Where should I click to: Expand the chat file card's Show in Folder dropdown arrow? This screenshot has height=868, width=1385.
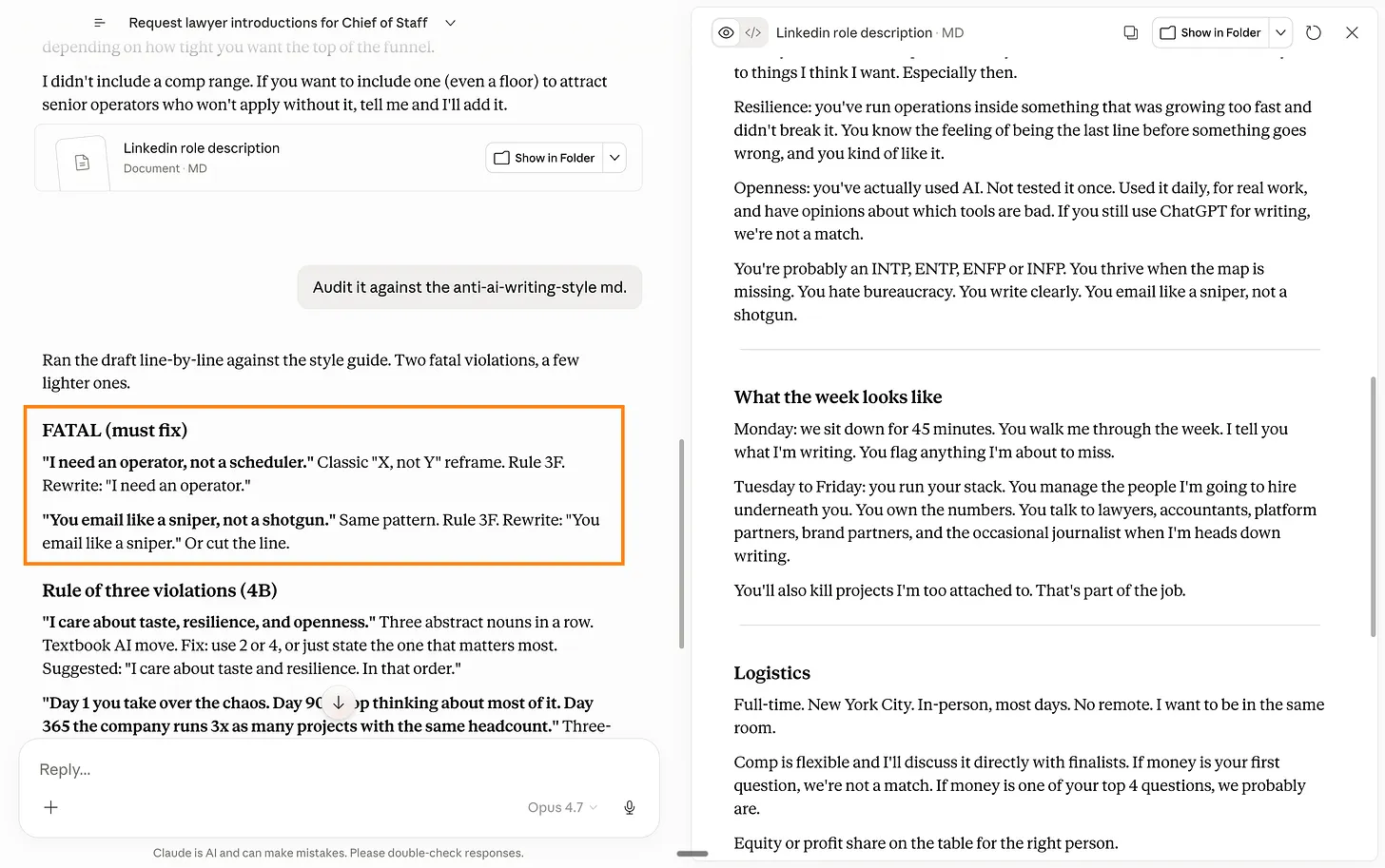click(x=615, y=158)
